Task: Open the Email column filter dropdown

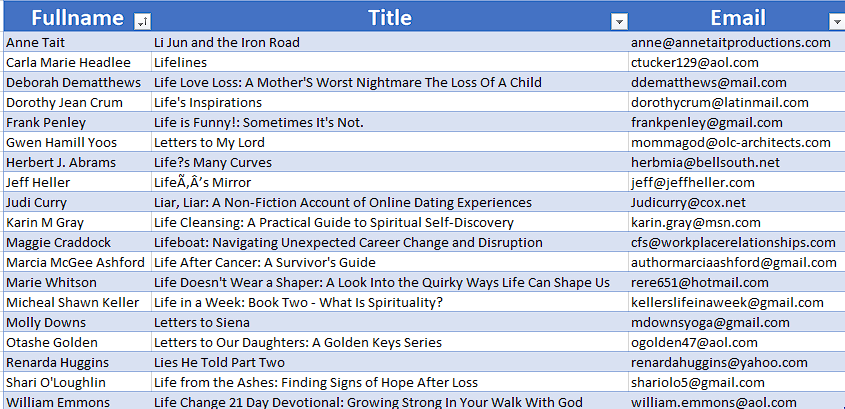Action: (x=836, y=22)
